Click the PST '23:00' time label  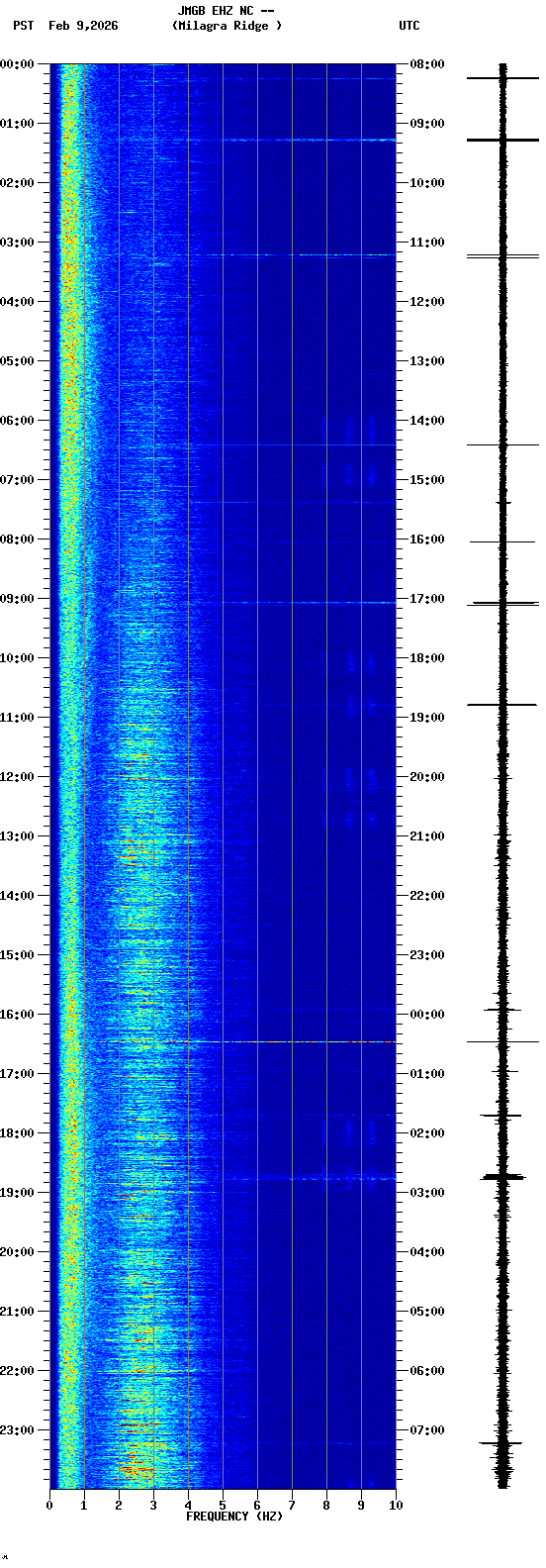(x=17, y=1430)
